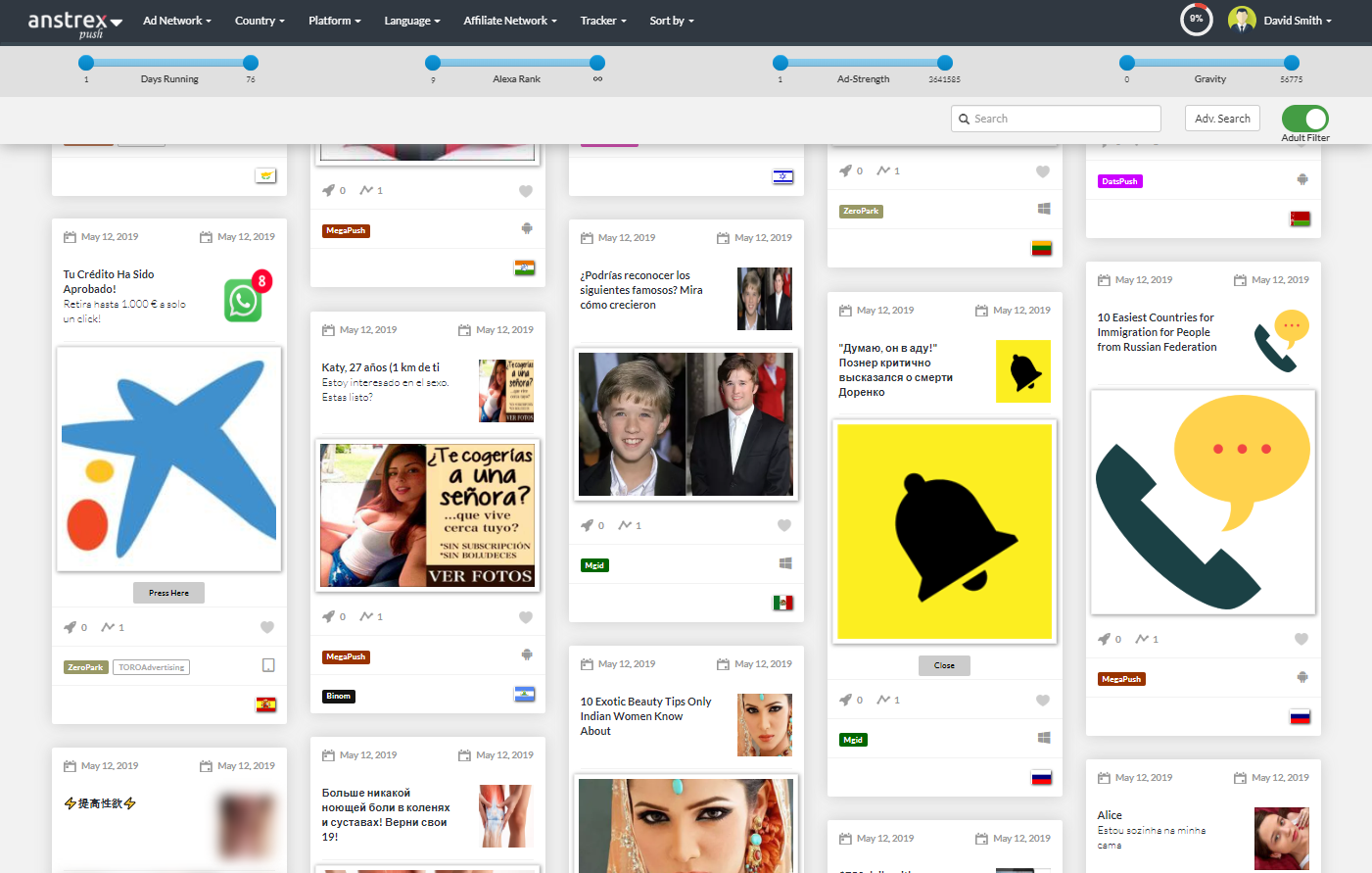Expand the Sort by dropdown
The height and width of the screenshot is (873, 1372).
click(x=672, y=21)
